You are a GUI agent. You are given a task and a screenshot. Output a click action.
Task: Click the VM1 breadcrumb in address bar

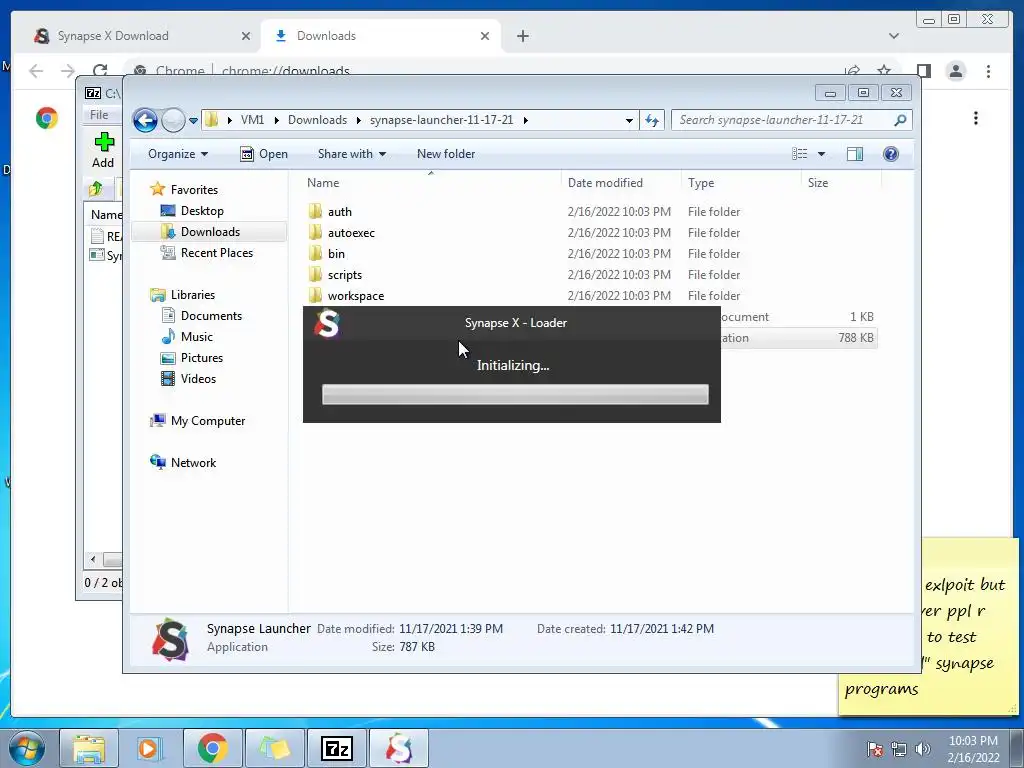(252, 120)
